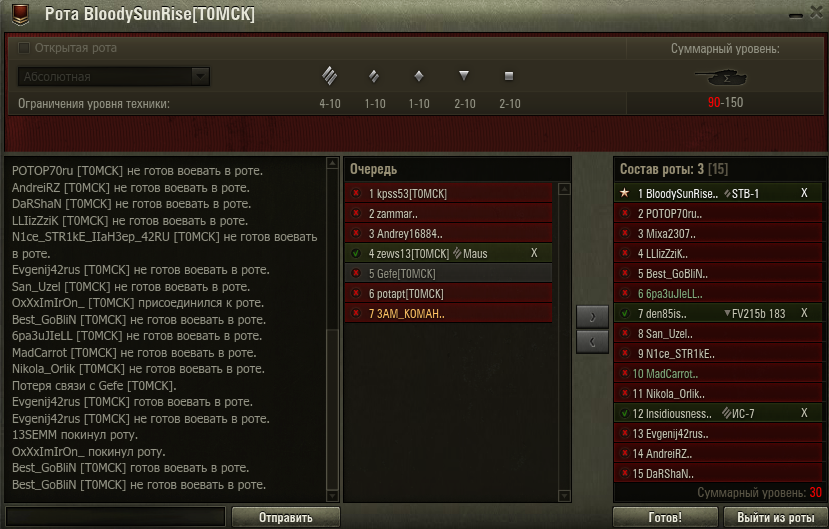Click the Отправить send button
Viewport: 829px width, 529px height.
285,517
